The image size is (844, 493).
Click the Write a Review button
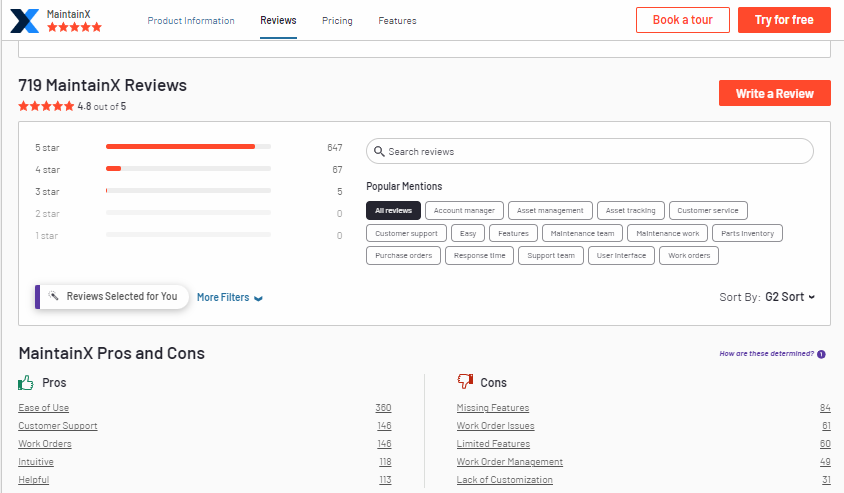click(775, 93)
